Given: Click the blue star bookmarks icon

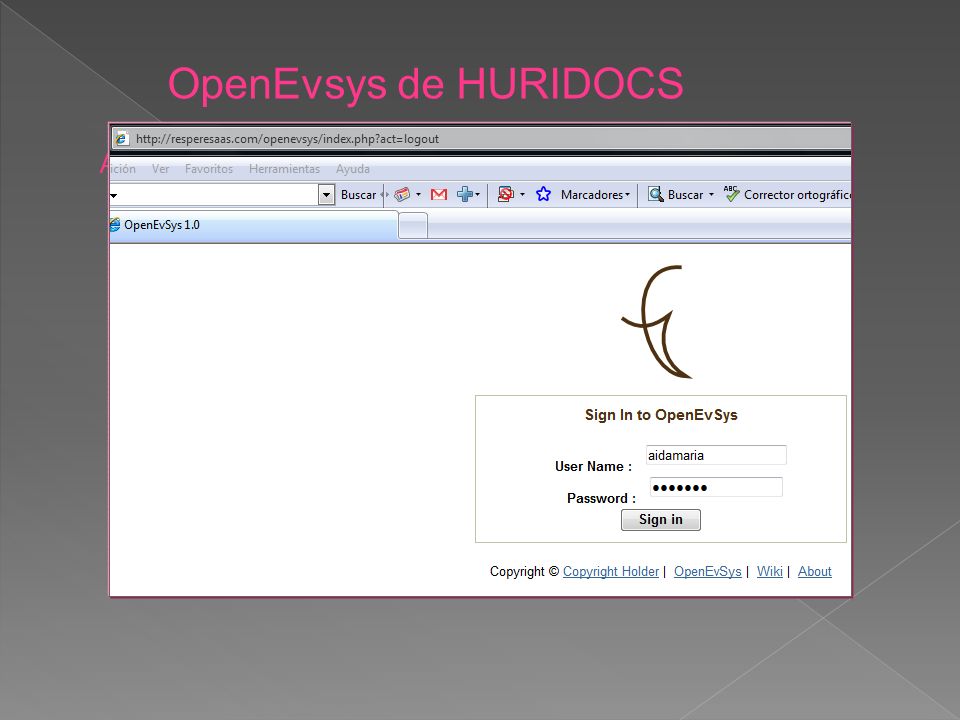Looking at the screenshot, I should 543,194.
